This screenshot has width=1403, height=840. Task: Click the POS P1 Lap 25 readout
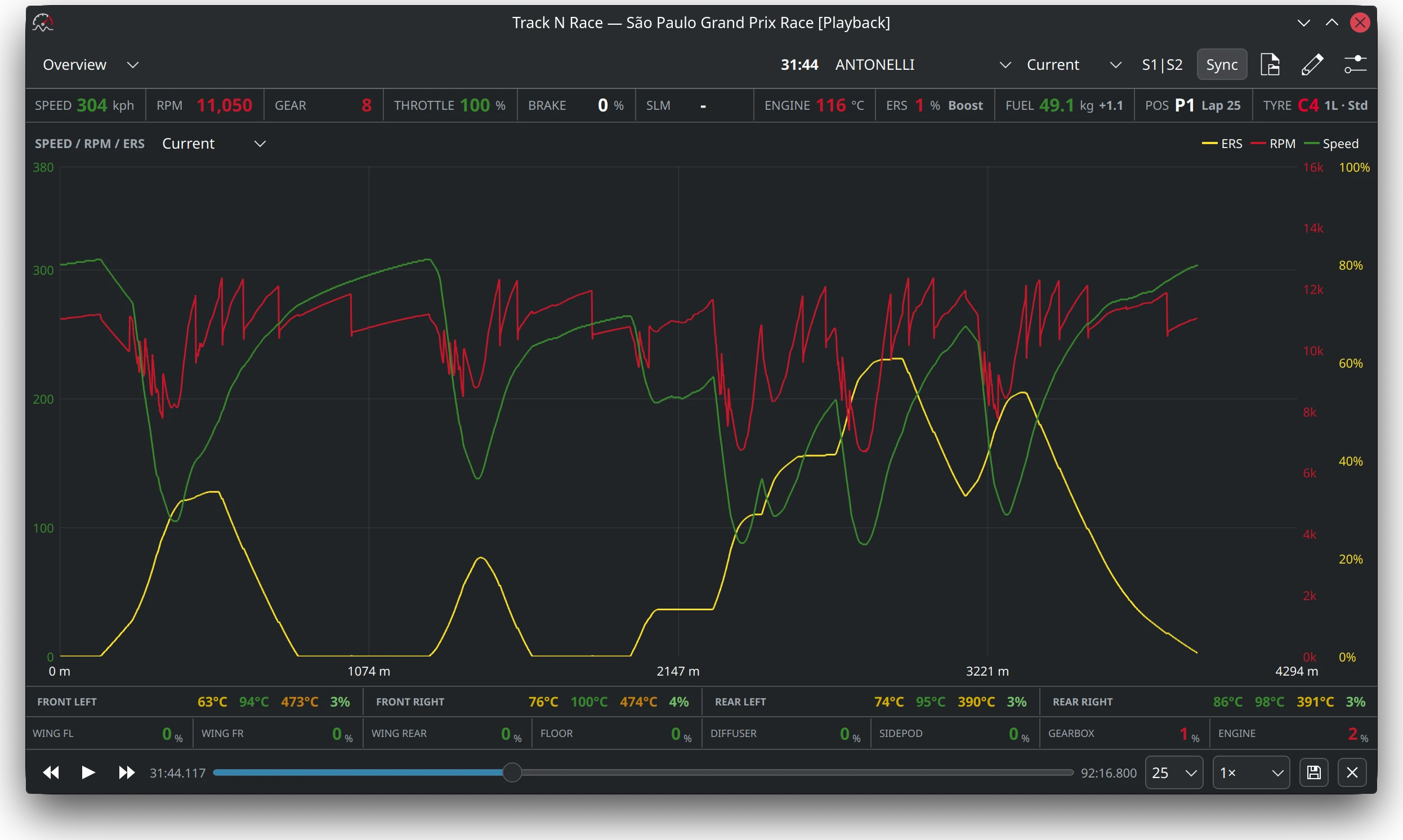coord(1192,105)
